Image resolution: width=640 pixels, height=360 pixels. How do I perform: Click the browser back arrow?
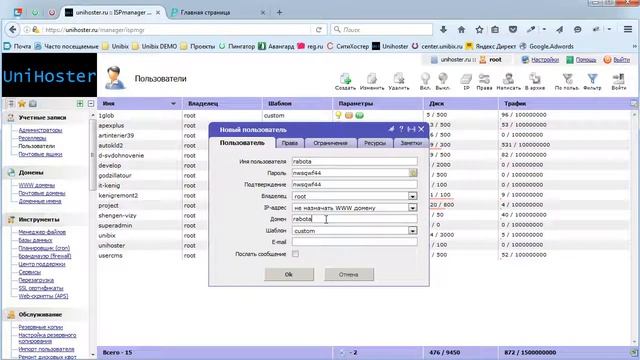click(13, 29)
